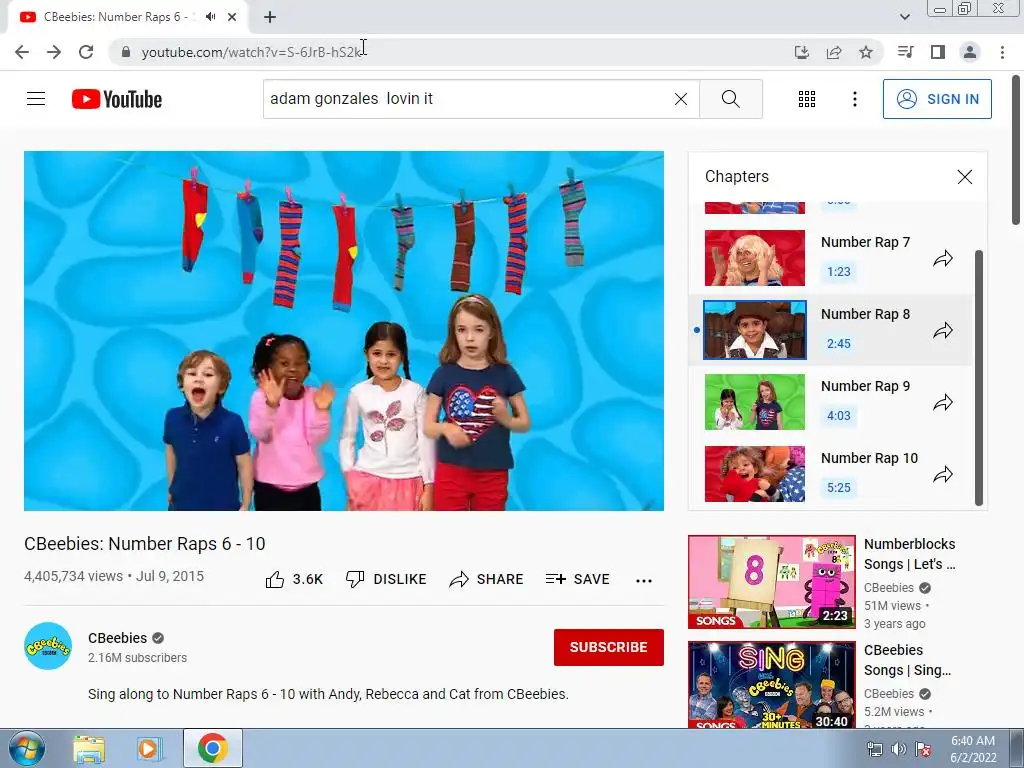Open the tab search dropdown arrow

click(x=904, y=17)
